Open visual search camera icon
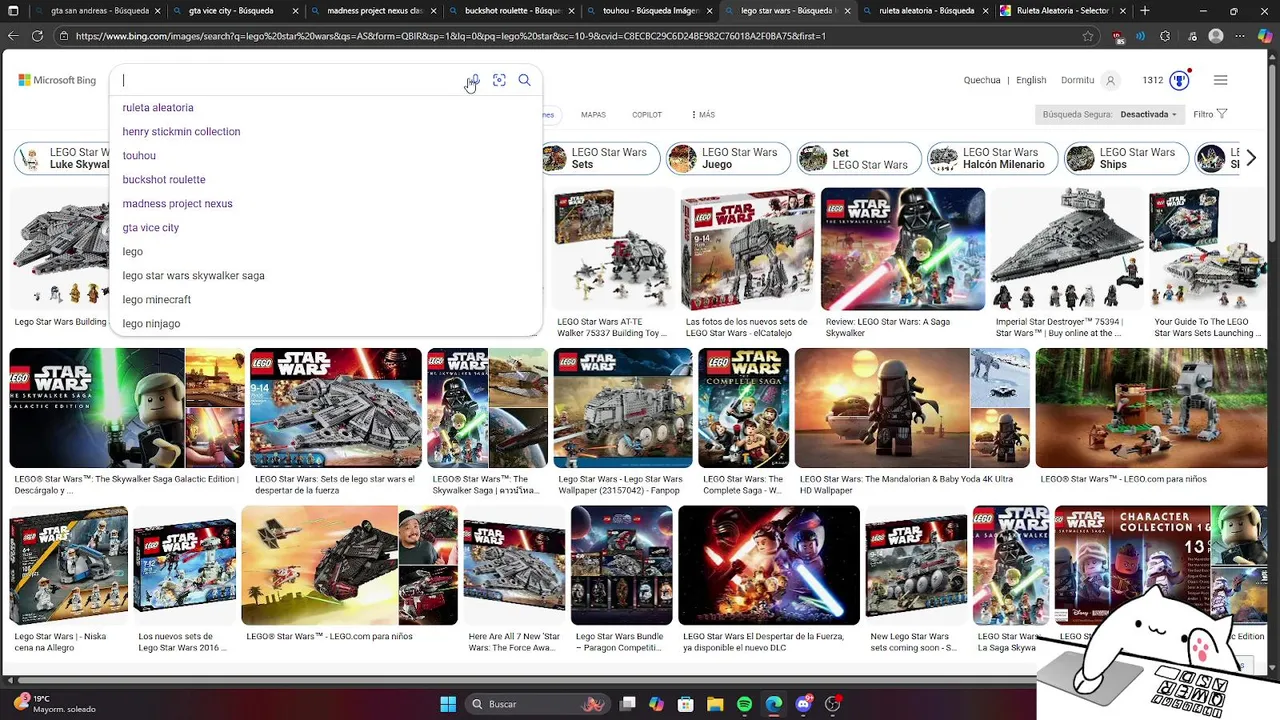 pyautogui.click(x=499, y=80)
